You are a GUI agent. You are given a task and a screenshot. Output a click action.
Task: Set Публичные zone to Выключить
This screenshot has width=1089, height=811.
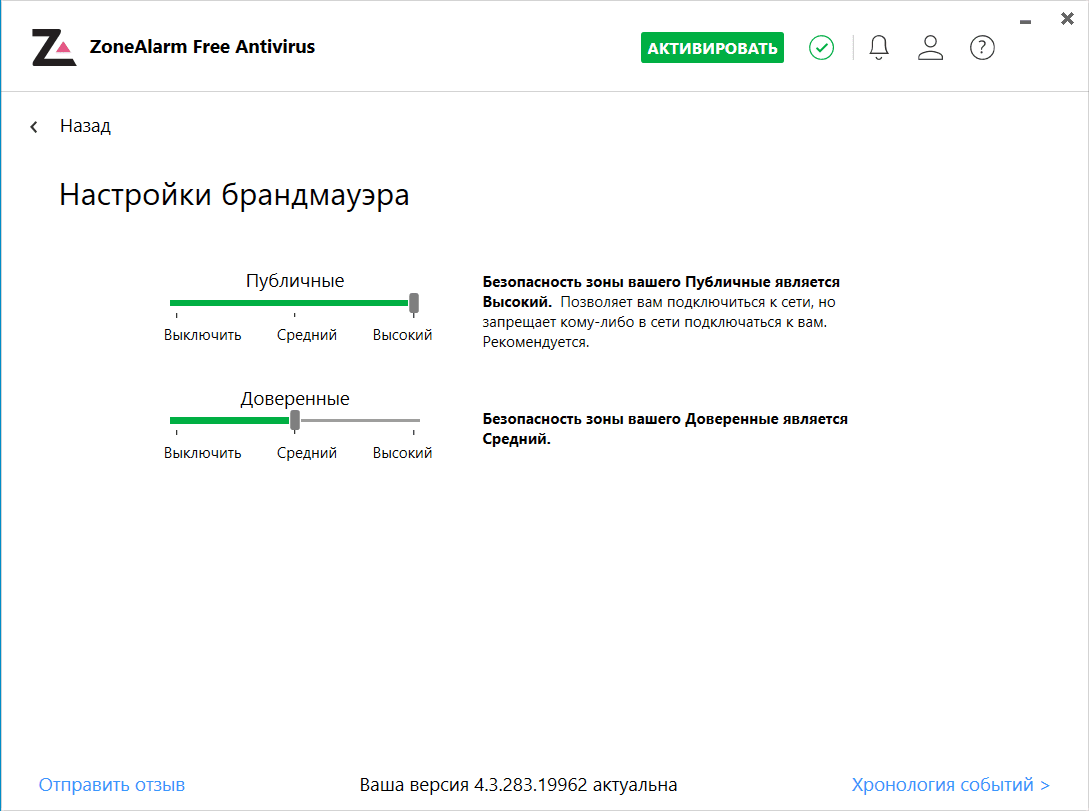coord(176,303)
